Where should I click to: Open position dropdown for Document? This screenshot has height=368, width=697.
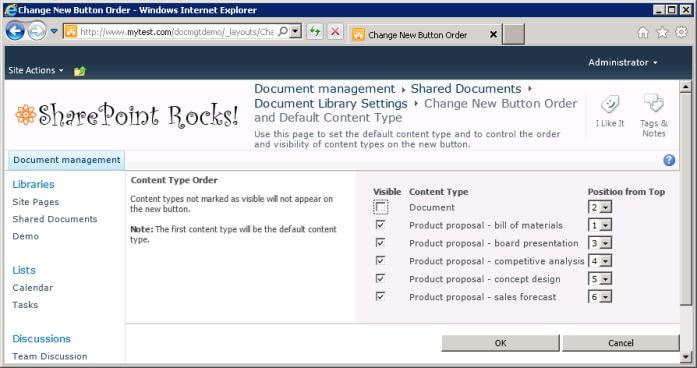(x=600, y=207)
